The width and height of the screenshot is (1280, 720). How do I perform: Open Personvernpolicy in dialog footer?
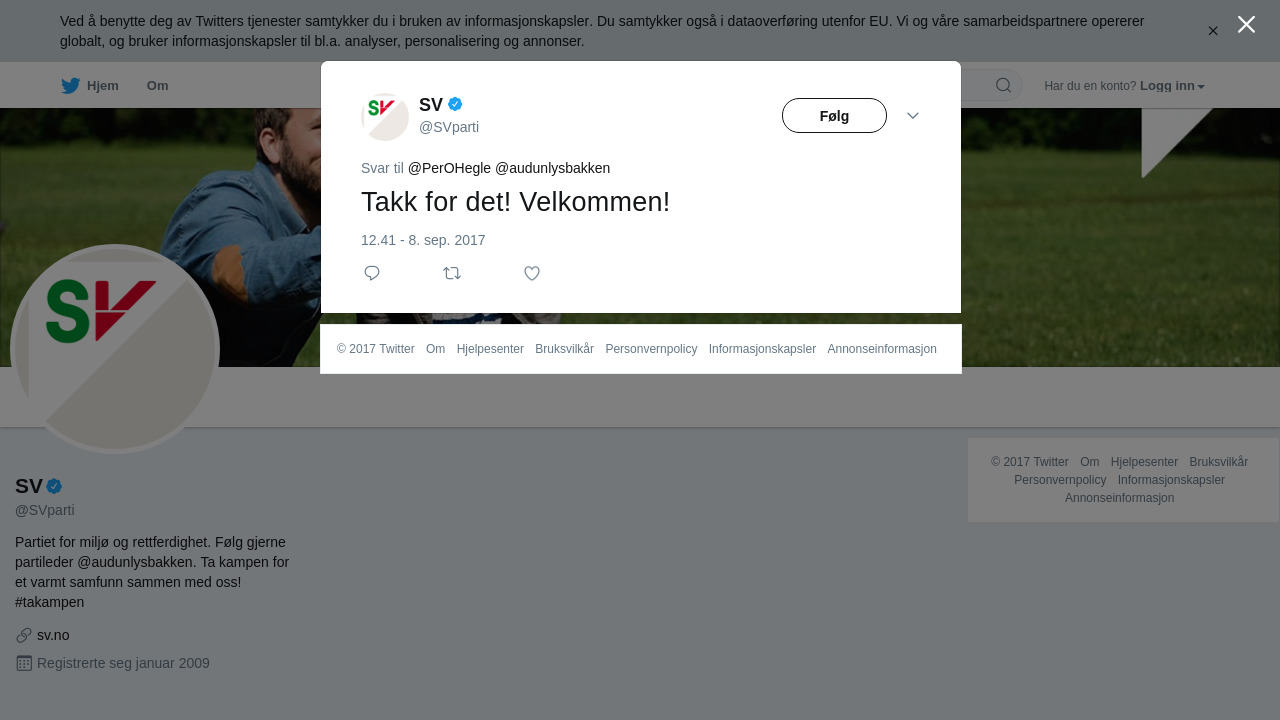coord(651,349)
